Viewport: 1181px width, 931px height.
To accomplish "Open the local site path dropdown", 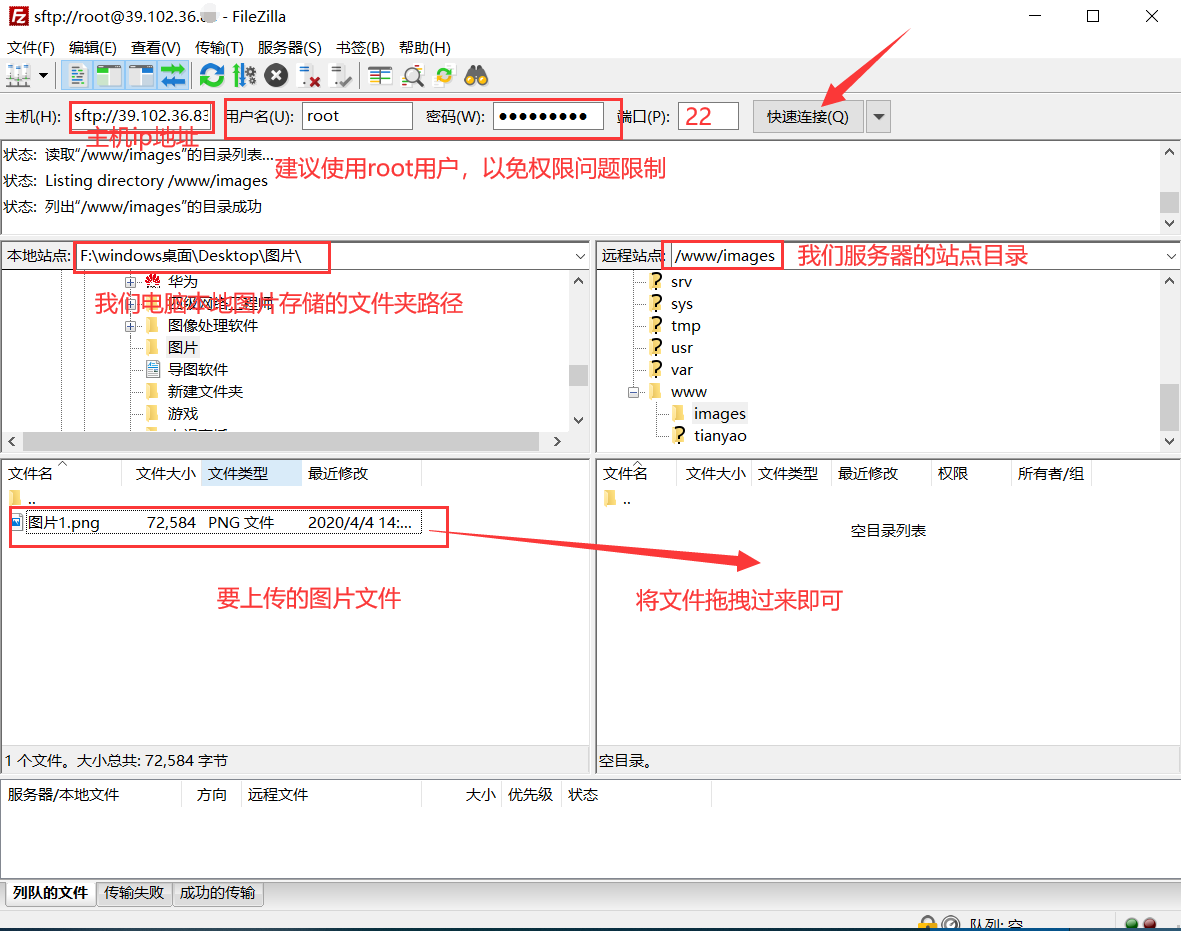I will point(580,256).
